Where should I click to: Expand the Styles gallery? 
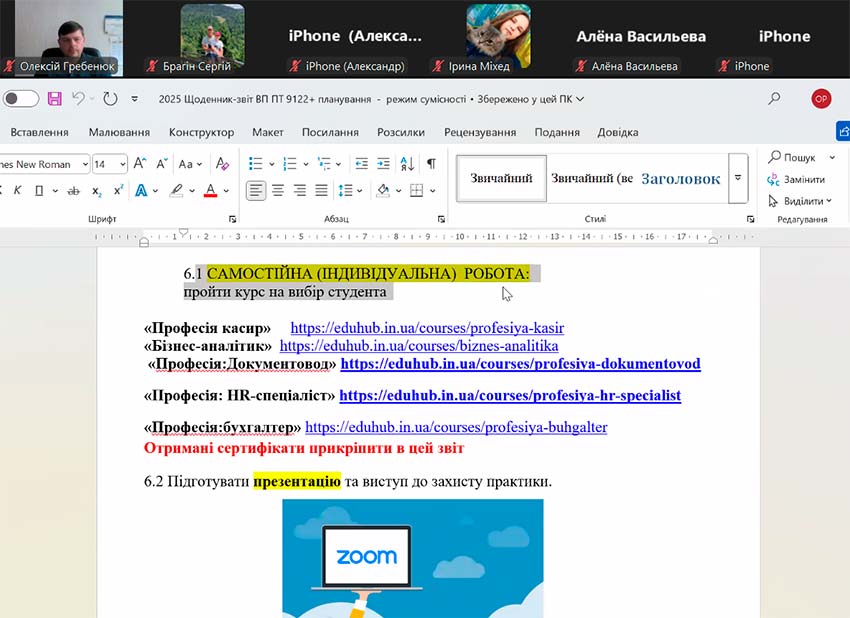point(738,178)
